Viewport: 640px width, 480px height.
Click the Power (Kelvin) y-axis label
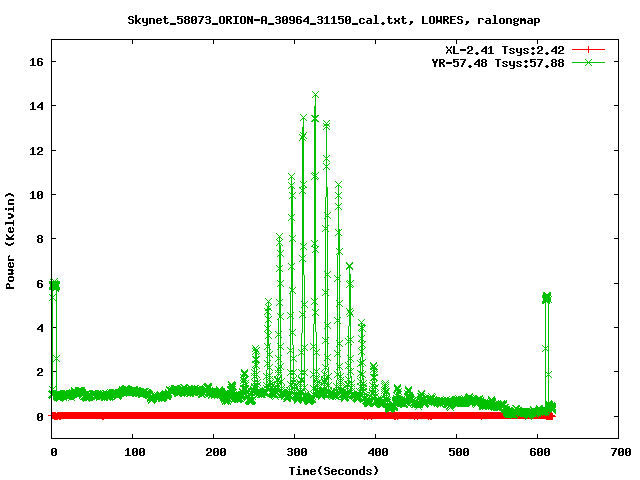[x=10, y=241]
